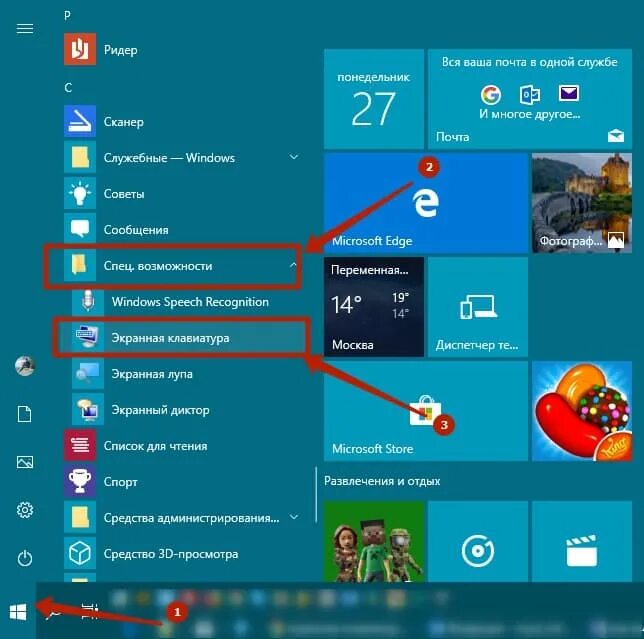Open the Microsoft Store tile
644x639 pixels.
click(x=426, y=411)
